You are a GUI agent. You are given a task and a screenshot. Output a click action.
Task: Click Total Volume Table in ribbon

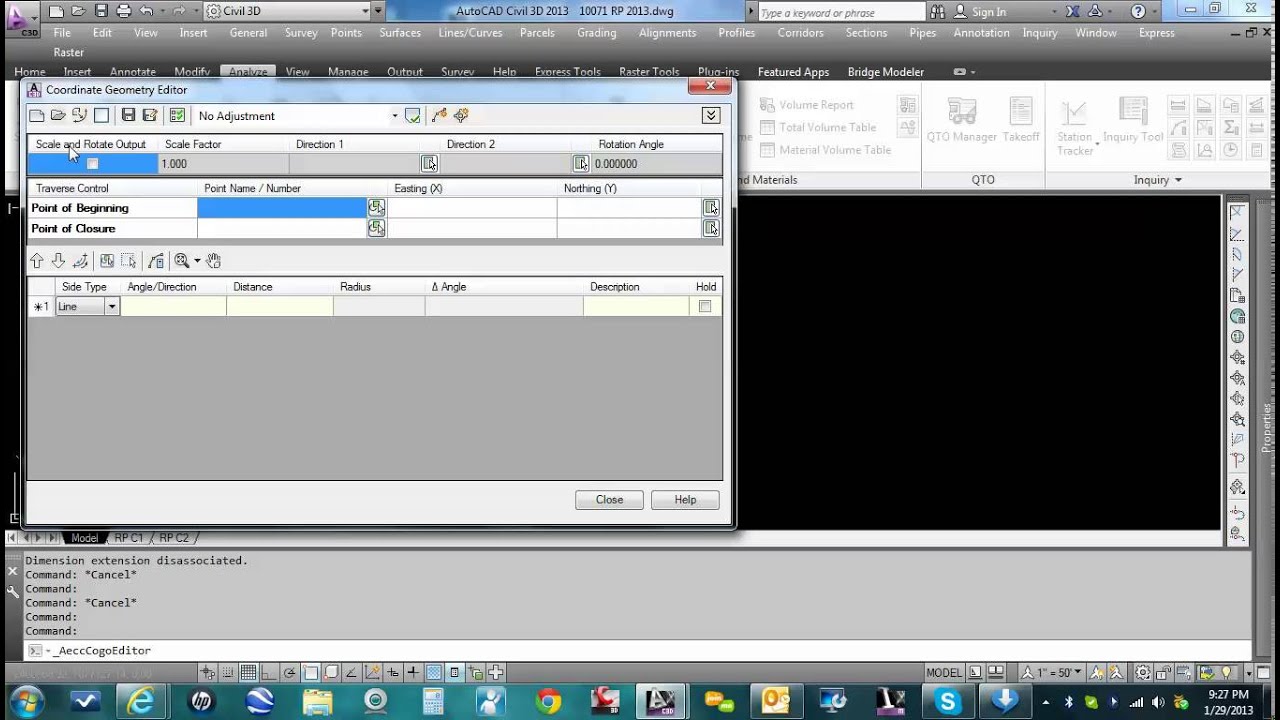[818, 127]
